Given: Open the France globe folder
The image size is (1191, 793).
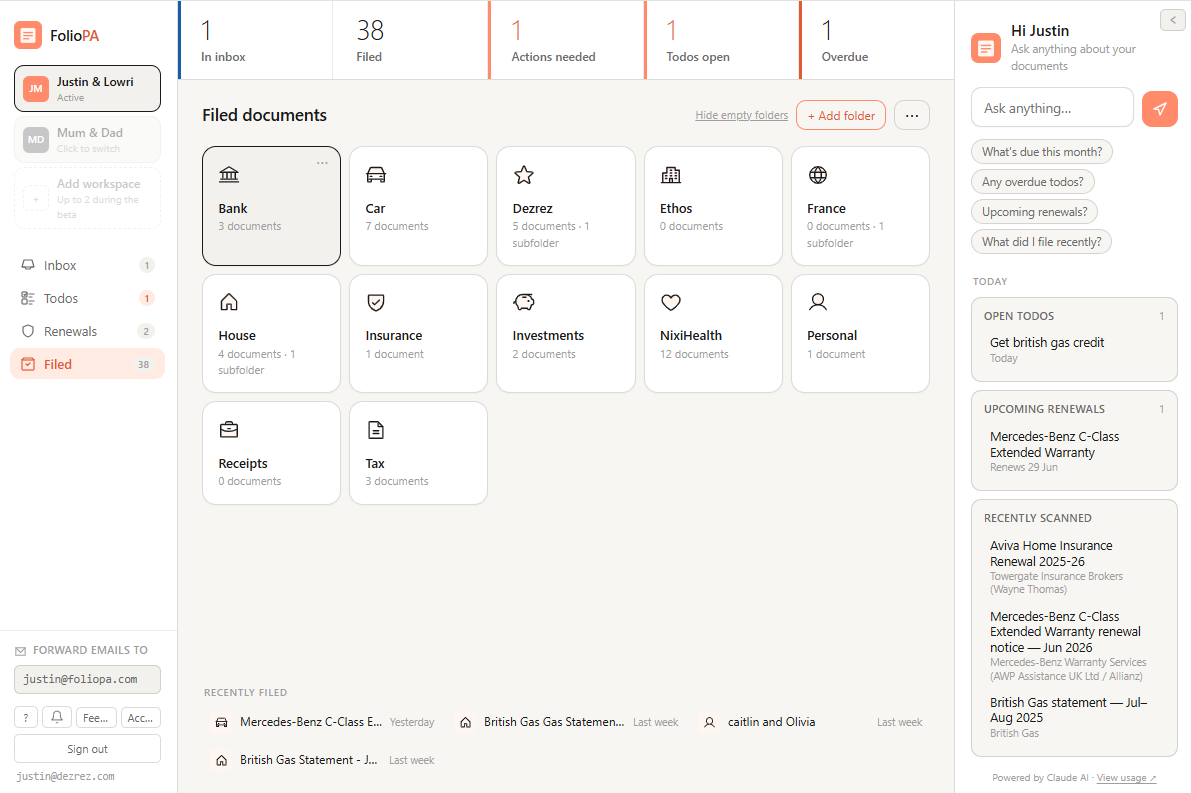Looking at the screenshot, I should (861, 206).
